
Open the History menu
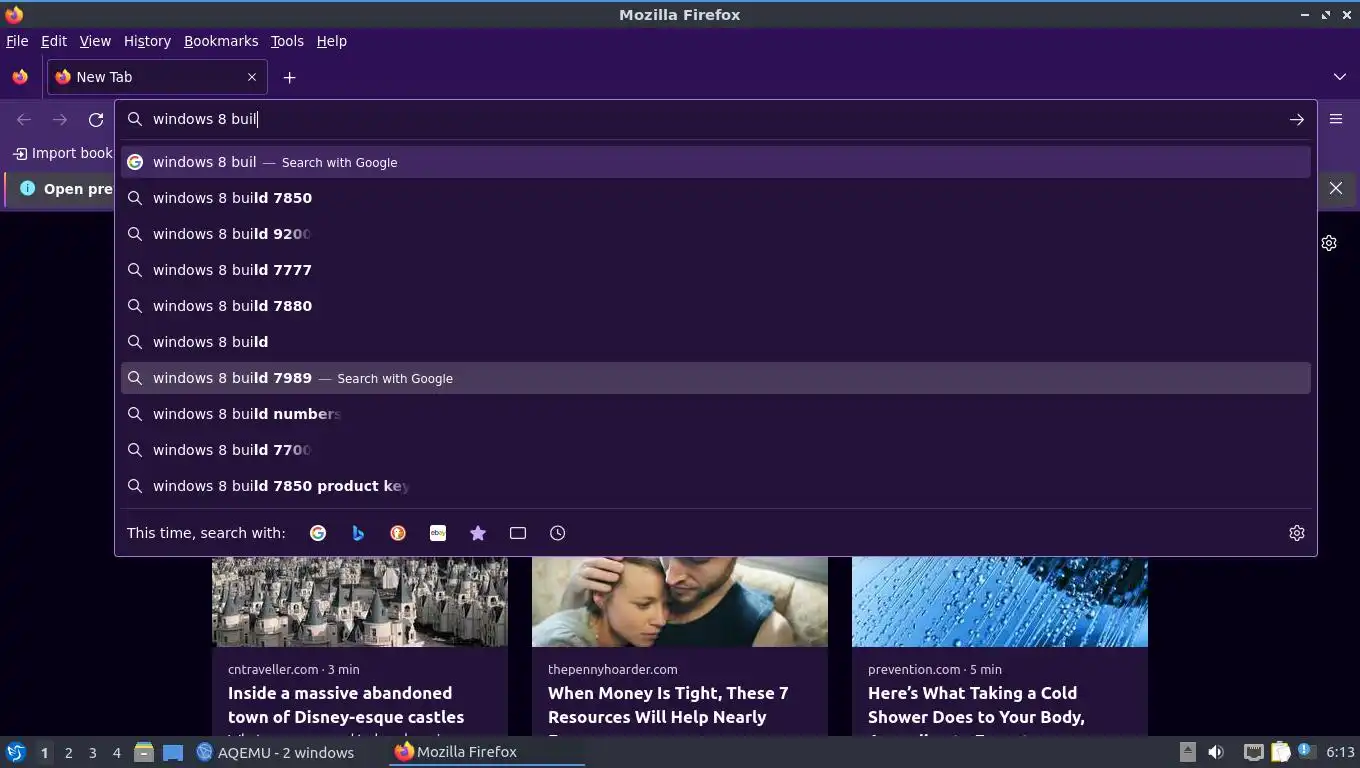pos(147,41)
